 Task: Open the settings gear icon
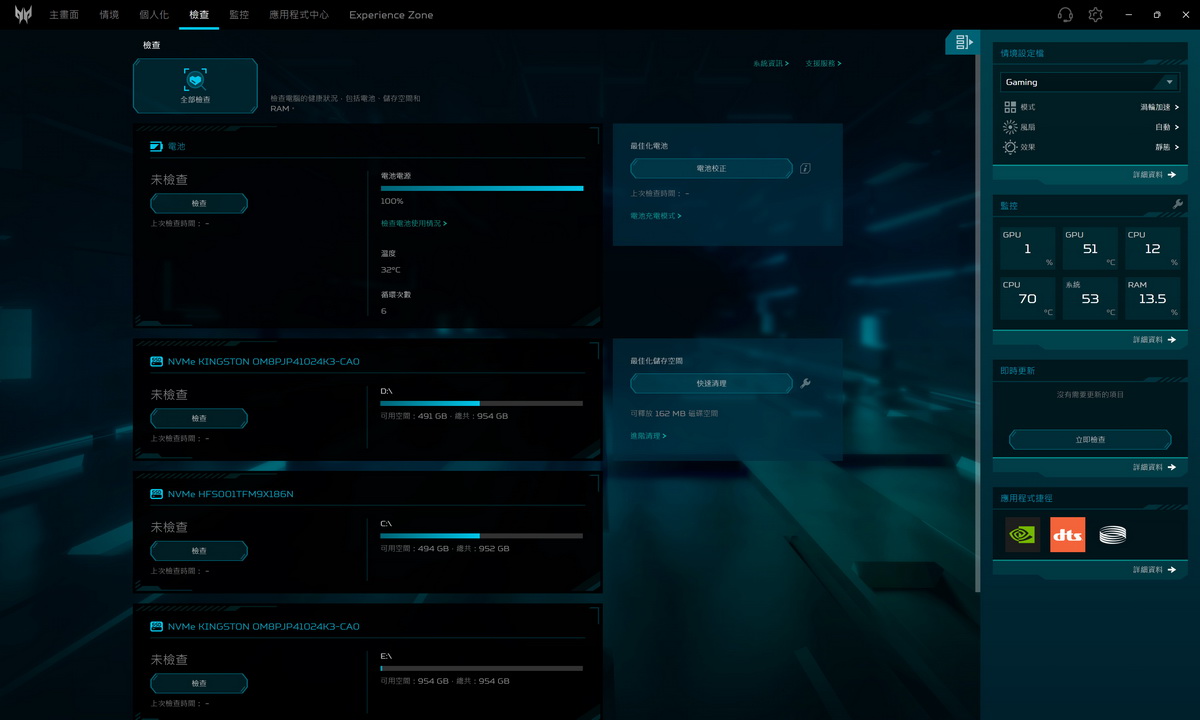pos(1095,15)
